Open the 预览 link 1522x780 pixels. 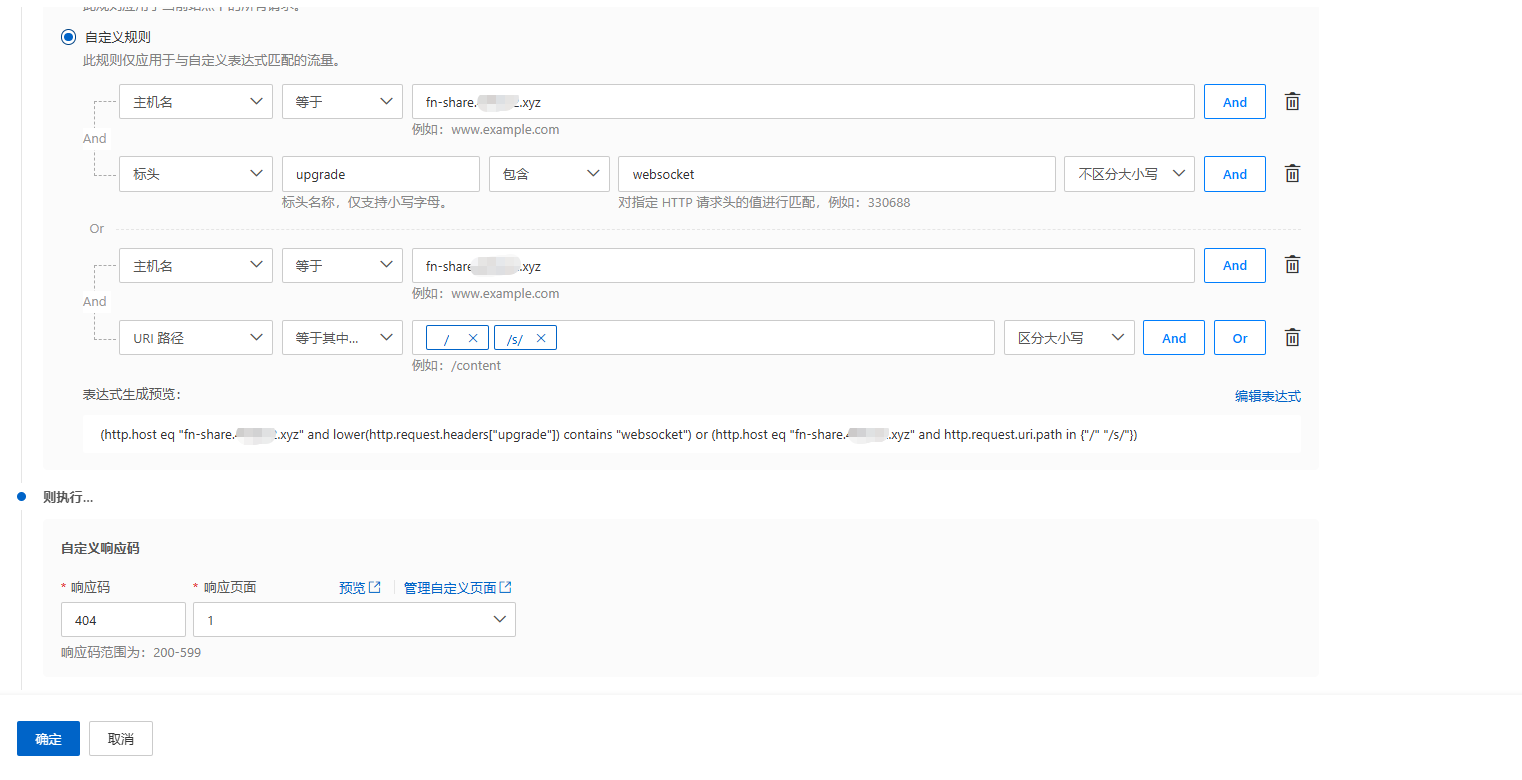click(x=352, y=588)
